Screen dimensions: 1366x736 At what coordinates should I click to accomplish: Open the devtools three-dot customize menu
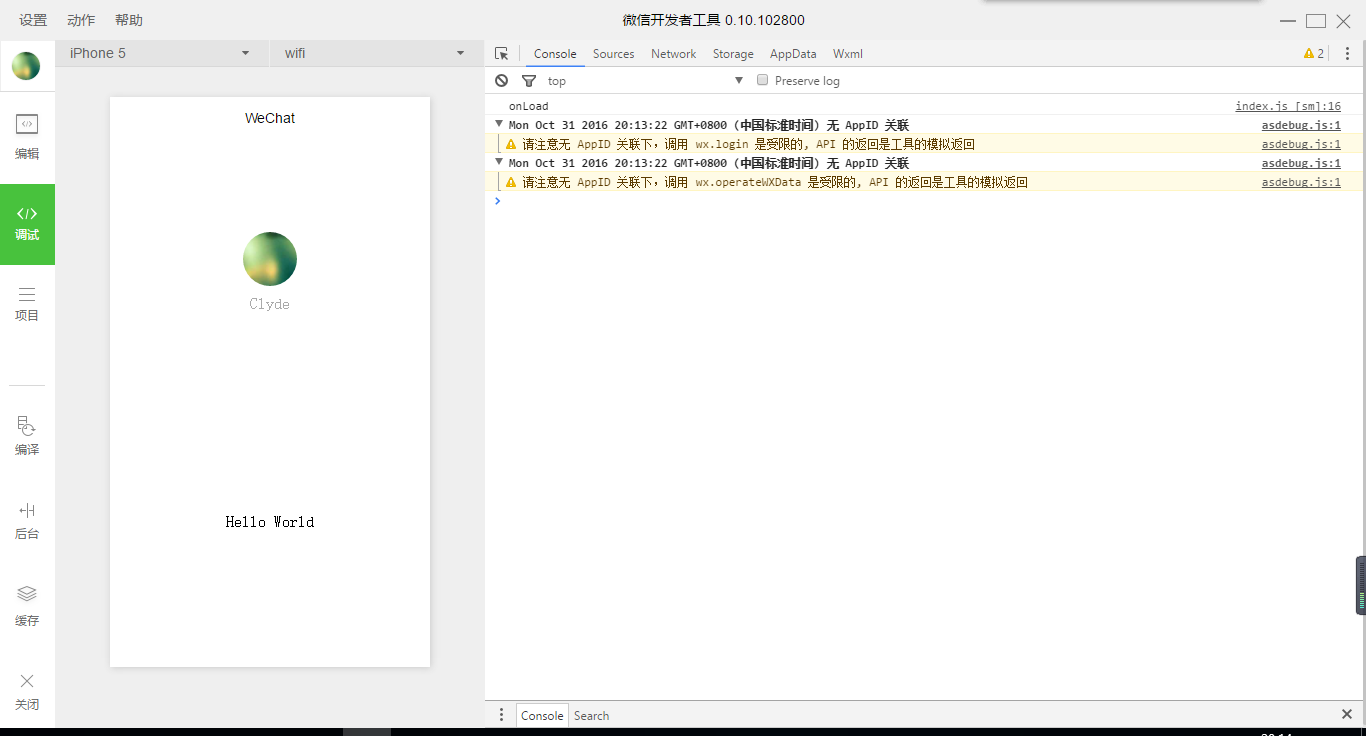[x=1347, y=54]
